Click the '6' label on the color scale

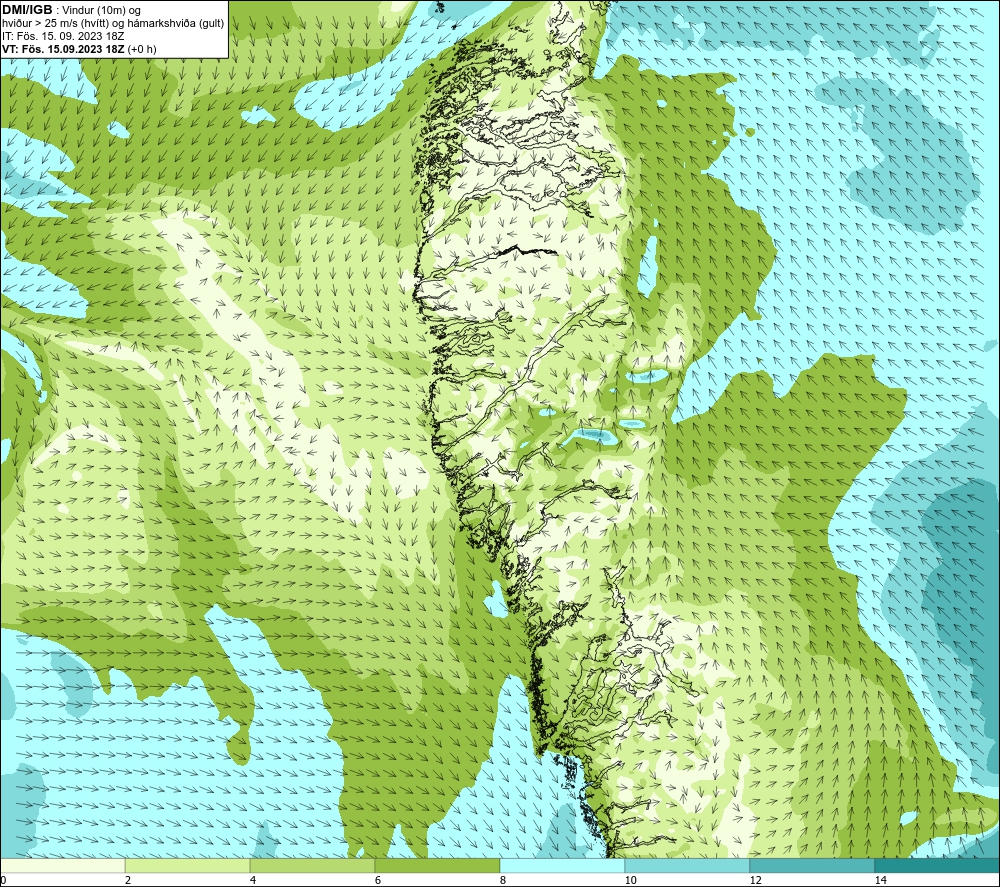pyautogui.click(x=378, y=880)
